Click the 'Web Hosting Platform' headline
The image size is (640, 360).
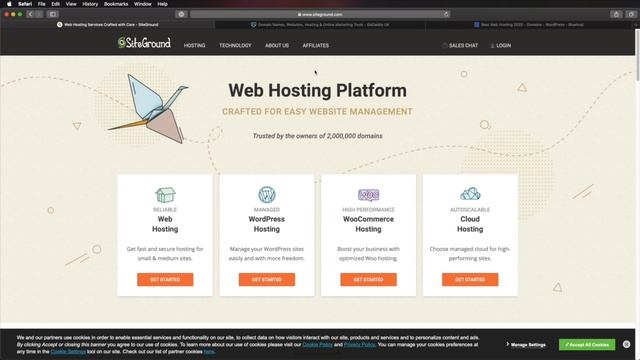(318, 90)
